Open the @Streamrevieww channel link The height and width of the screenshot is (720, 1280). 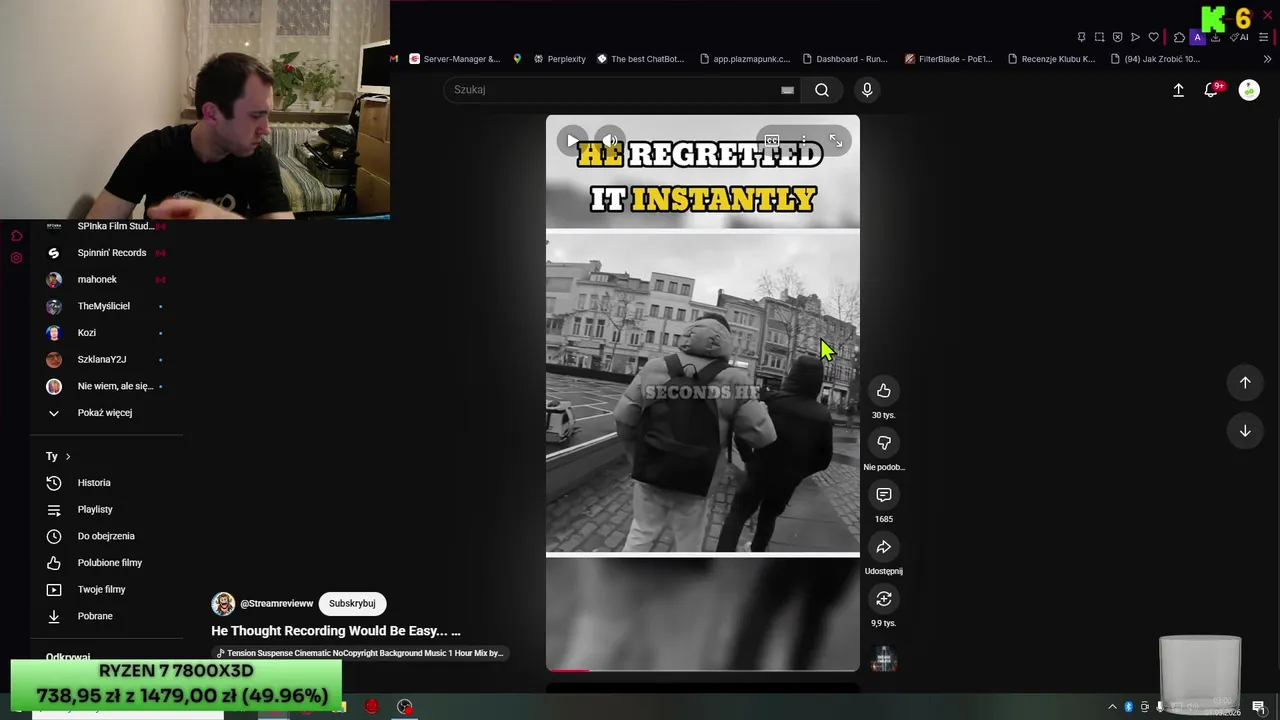[x=277, y=604]
